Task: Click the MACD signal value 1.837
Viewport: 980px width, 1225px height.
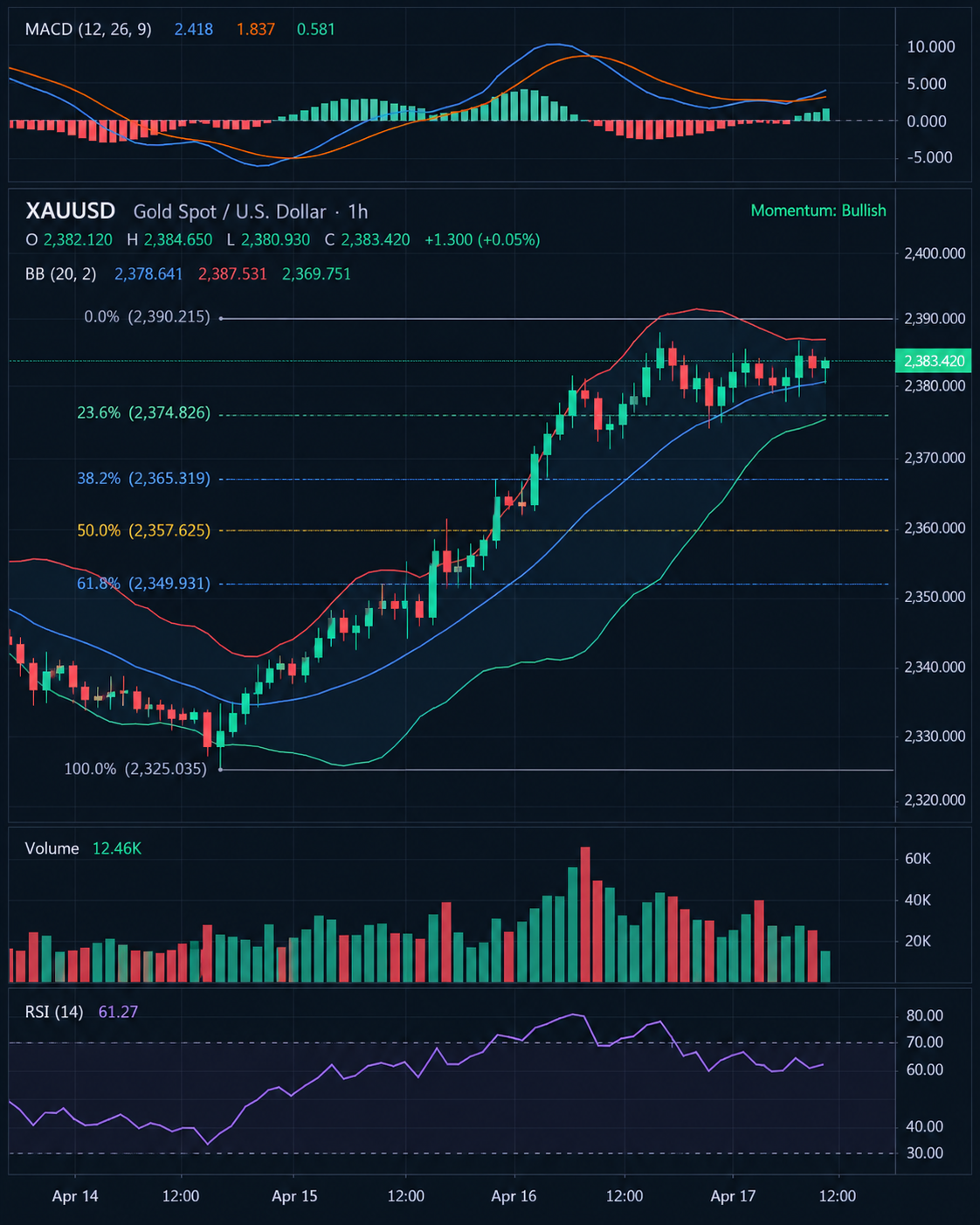Action: (x=255, y=29)
